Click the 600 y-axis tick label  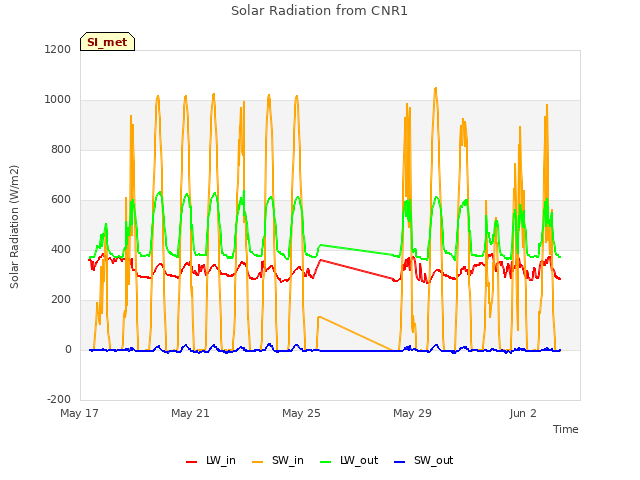[61, 200]
